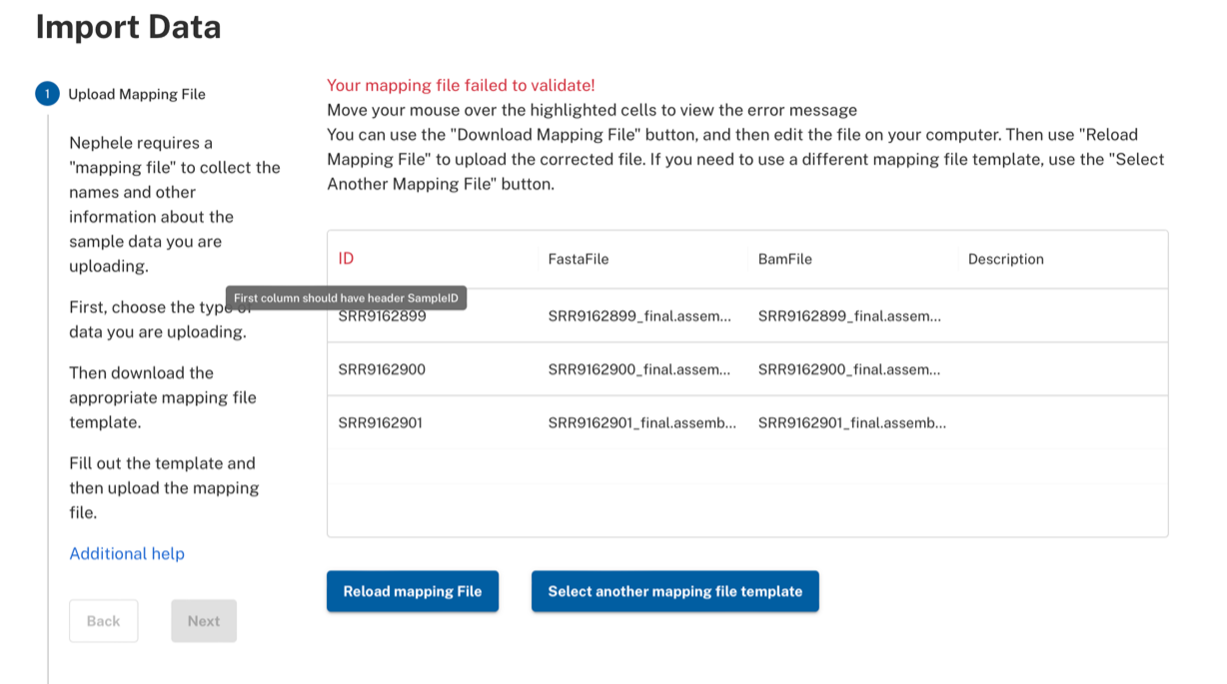Click the Reload mapping File button
The image size is (1227, 684).
point(412,591)
